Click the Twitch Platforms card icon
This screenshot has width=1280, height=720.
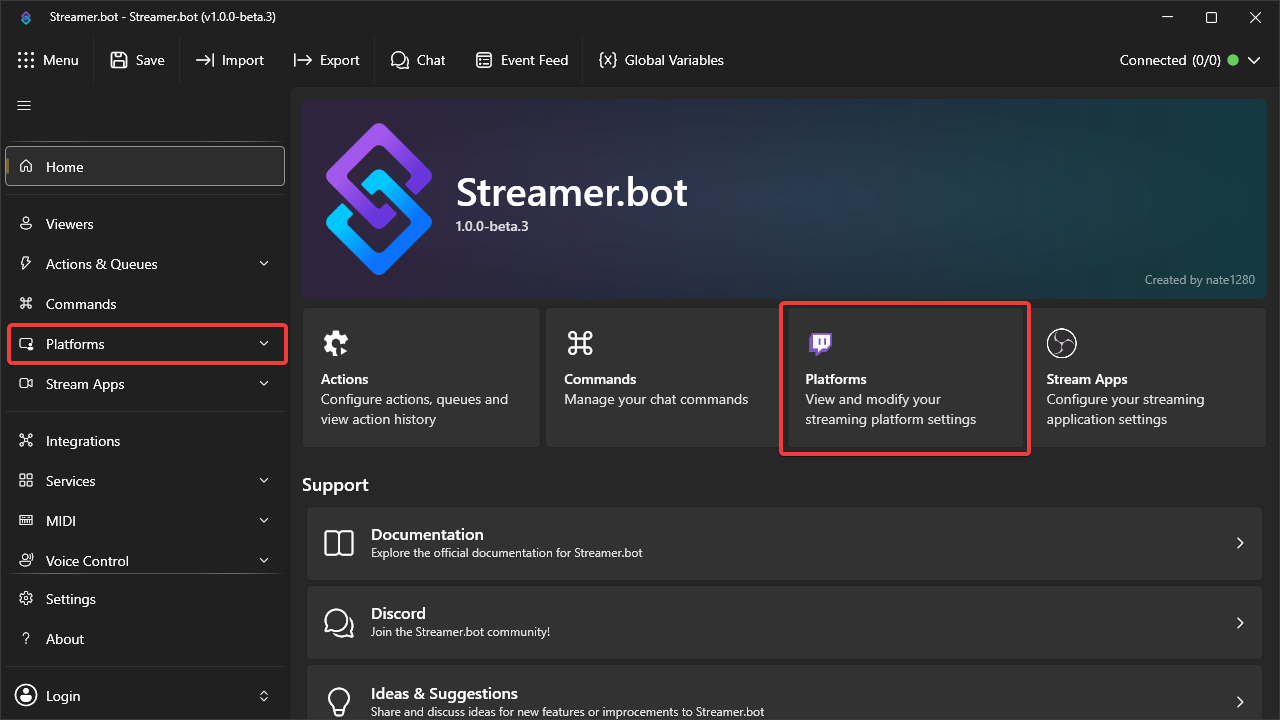click(x=820, y=343)
